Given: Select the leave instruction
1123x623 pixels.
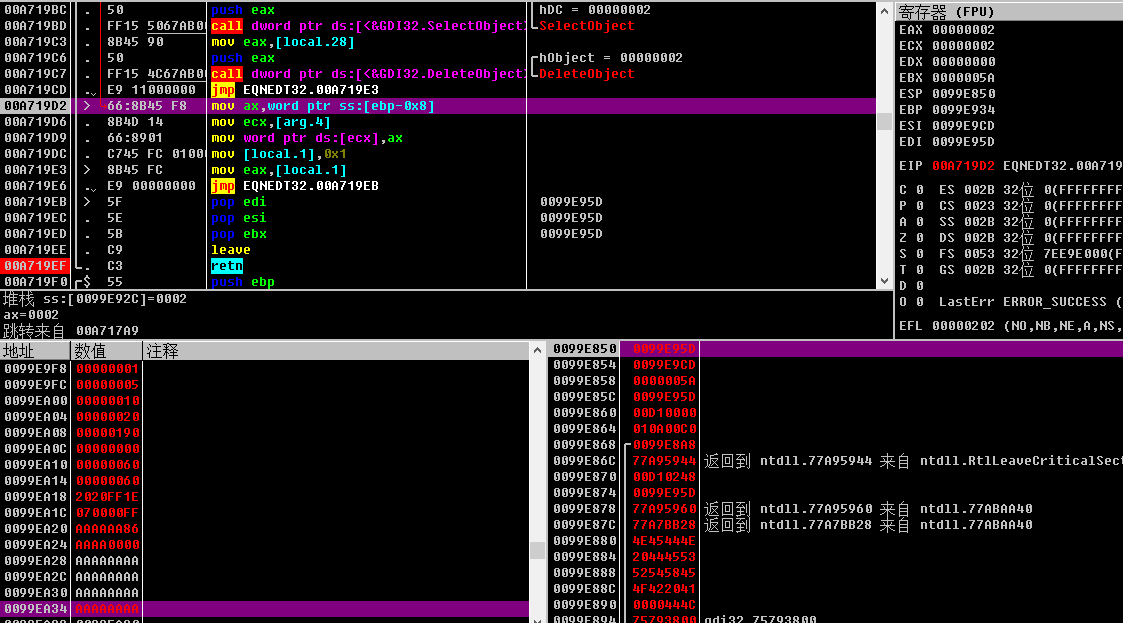Looking at the screenshot, I should [x=231, y=250].
